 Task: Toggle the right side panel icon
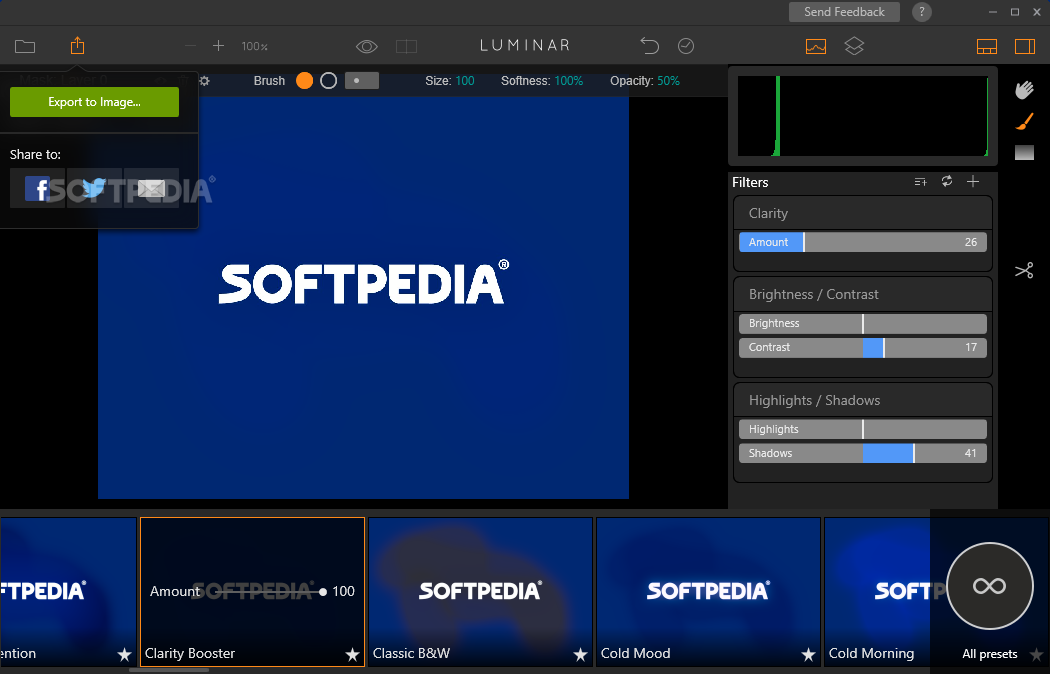point(1025,46)
